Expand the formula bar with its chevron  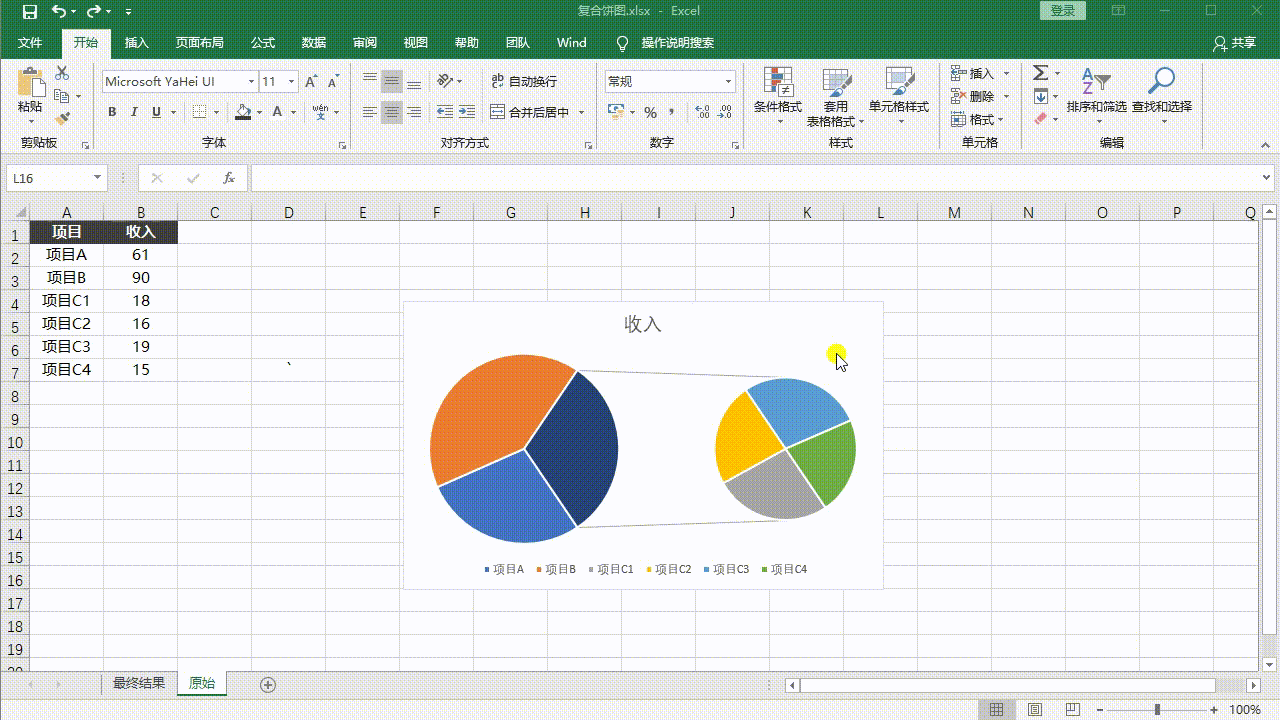(x=1268, y=178)
